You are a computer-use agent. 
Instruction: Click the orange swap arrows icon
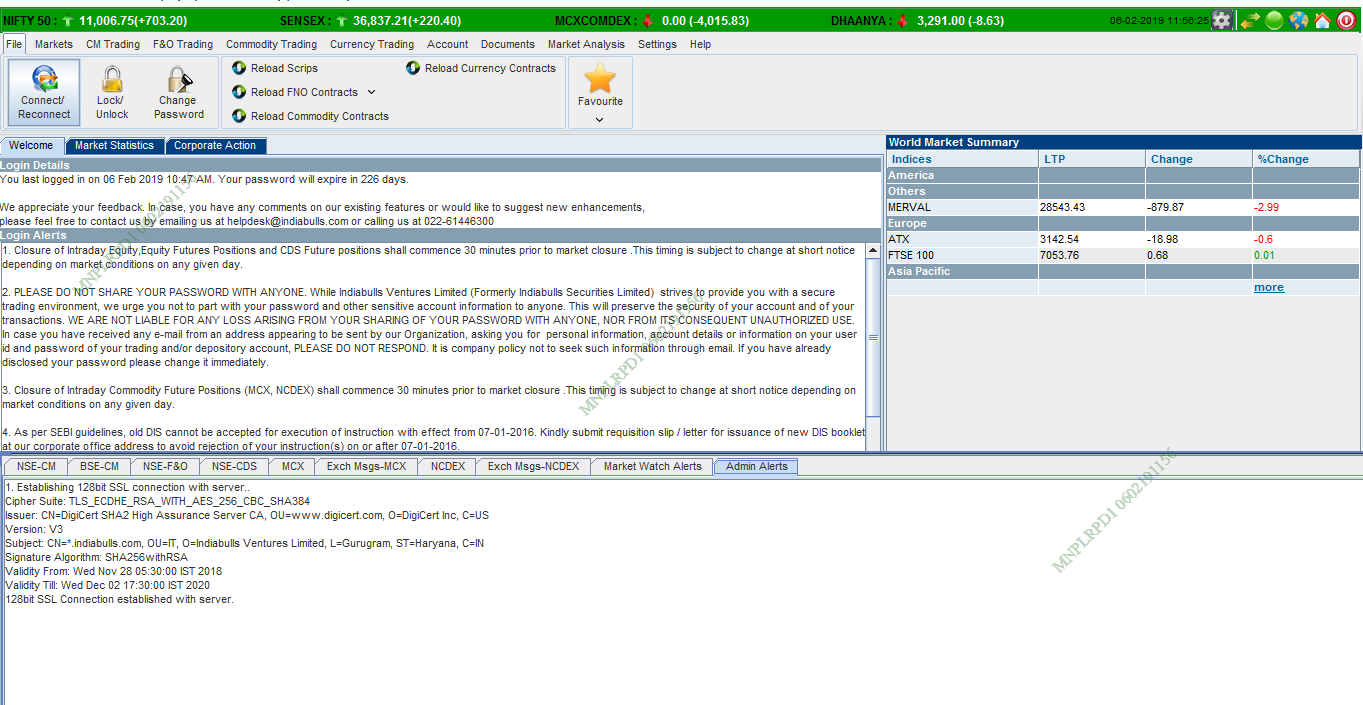pyautogui.click(x=1249, y=20)
